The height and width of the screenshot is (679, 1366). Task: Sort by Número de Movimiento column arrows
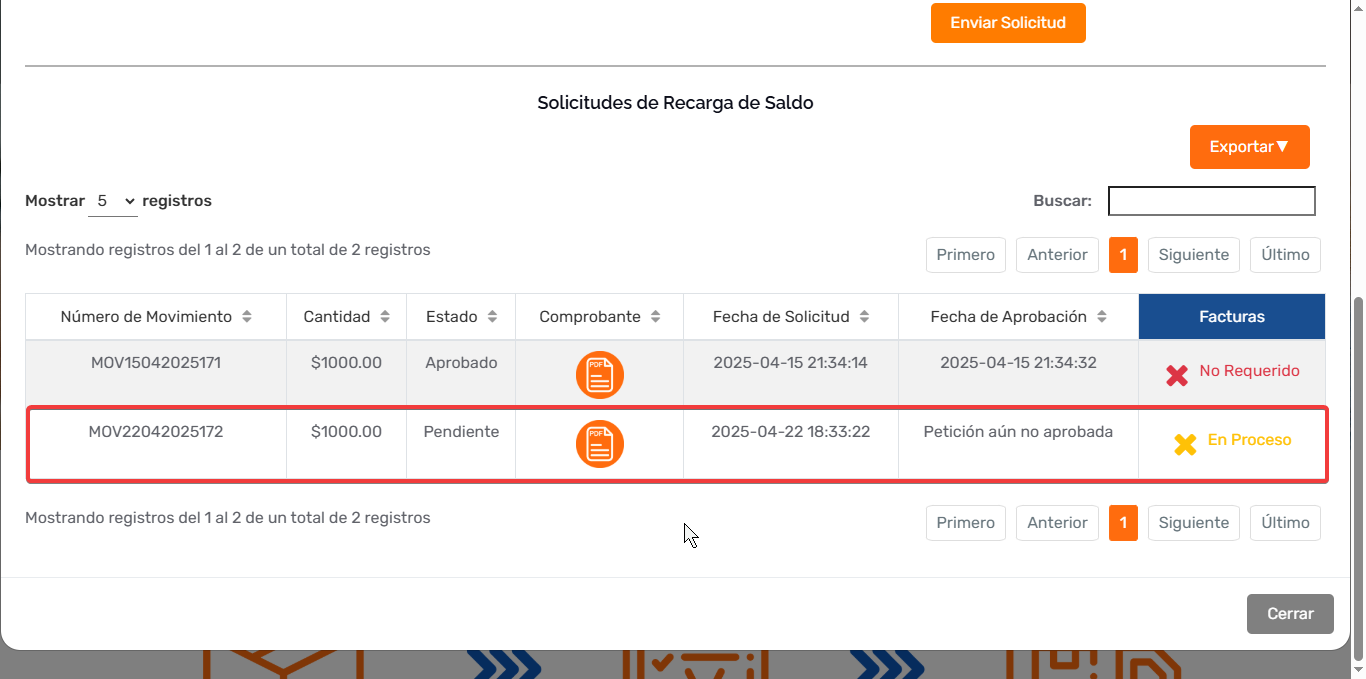point(247,316)
